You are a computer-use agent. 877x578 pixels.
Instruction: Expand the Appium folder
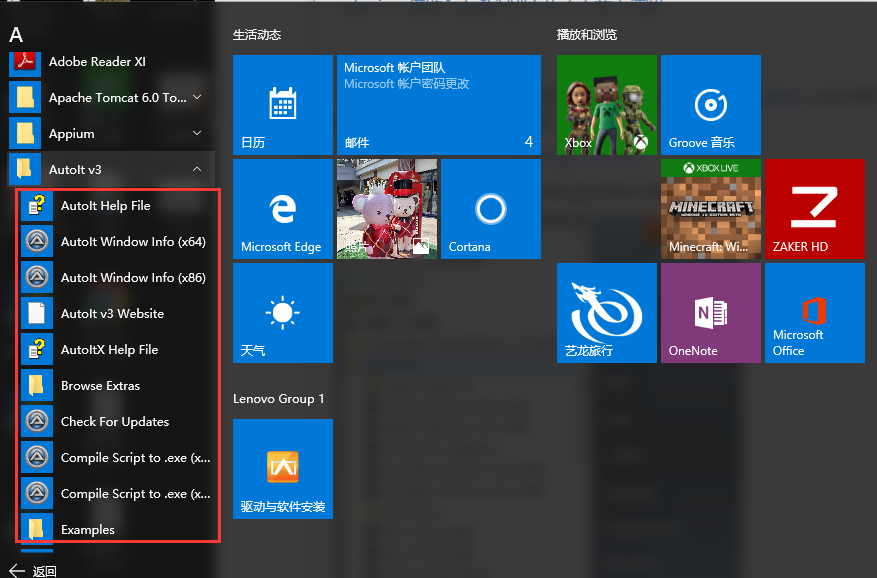click(x=197, y=134)
